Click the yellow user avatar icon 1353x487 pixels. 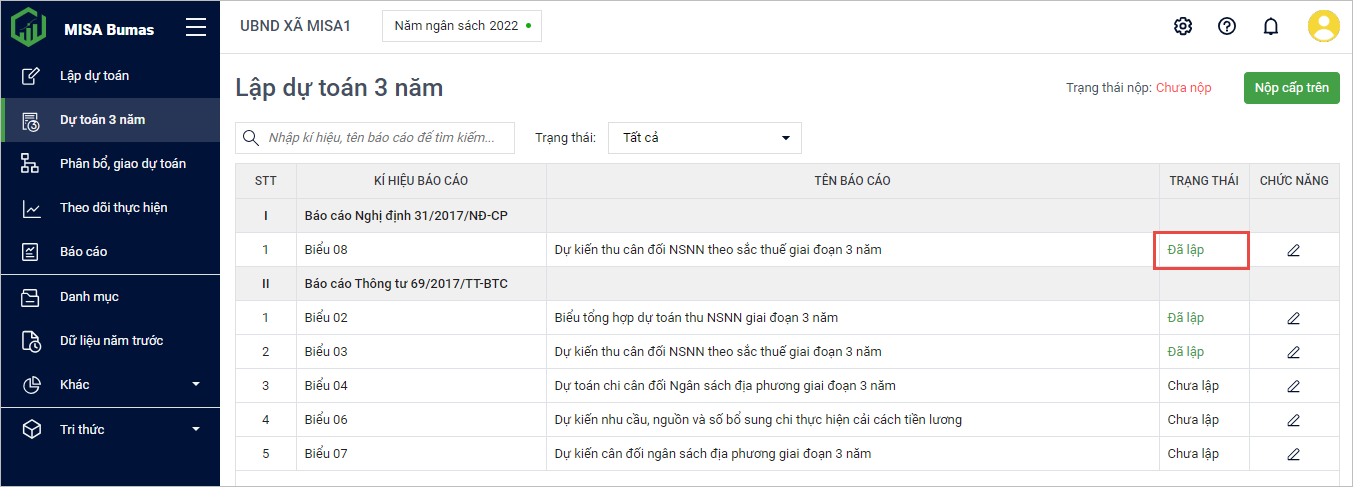click(x=1323, y=26)
